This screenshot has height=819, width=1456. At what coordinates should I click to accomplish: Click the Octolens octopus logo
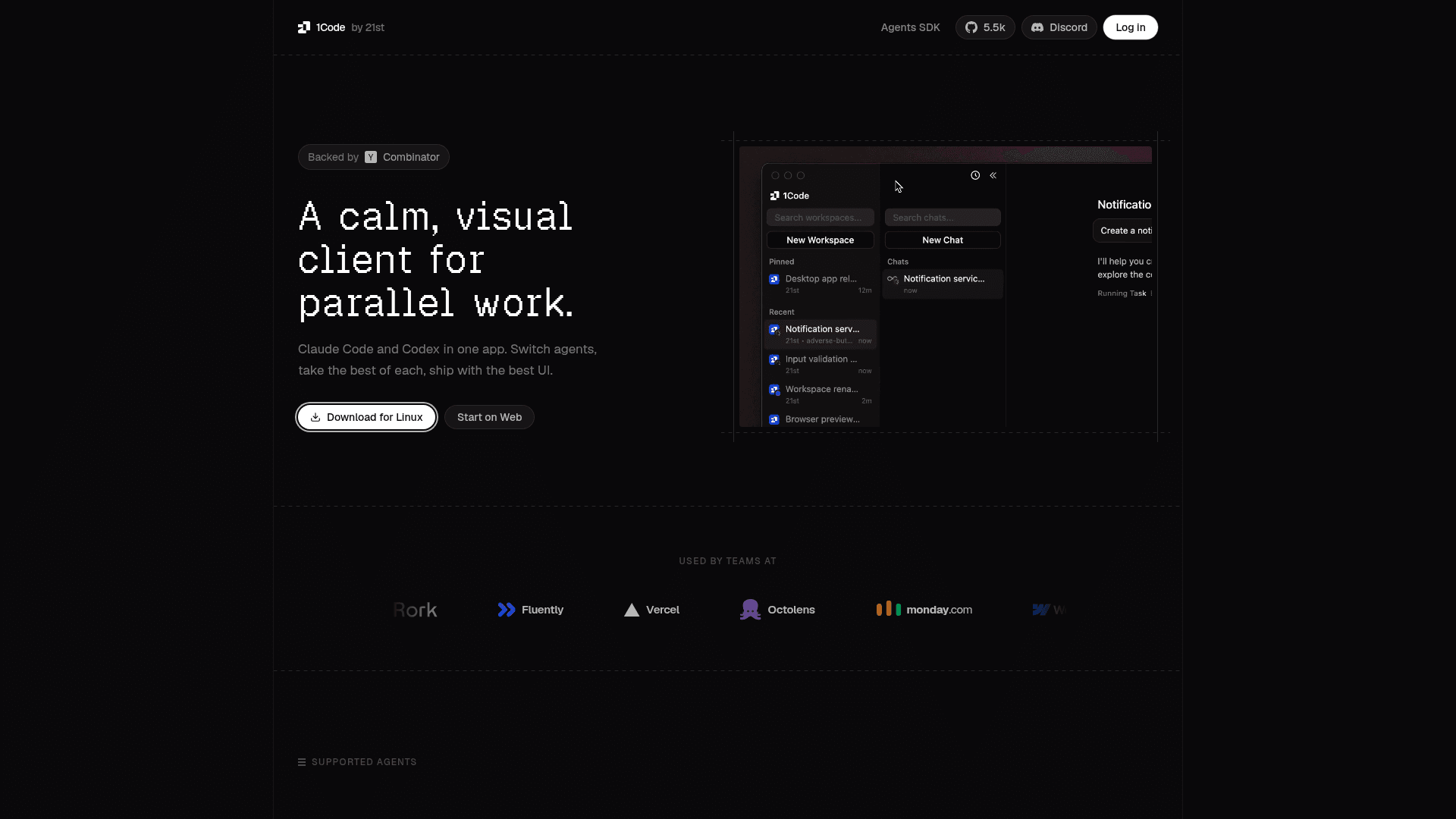click(x=750, y=610)
